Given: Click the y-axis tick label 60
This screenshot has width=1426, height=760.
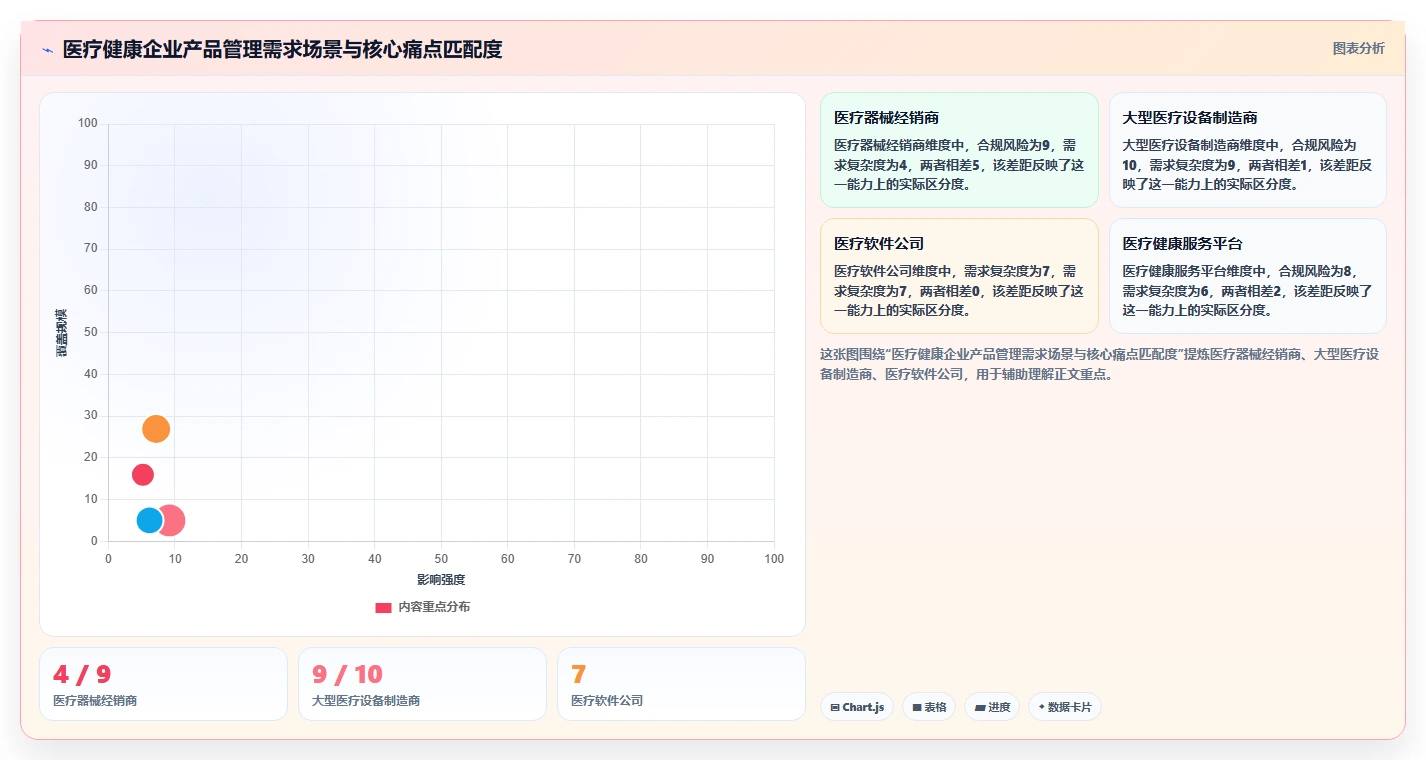Looking at the screenshot, I should click(91, 290).
